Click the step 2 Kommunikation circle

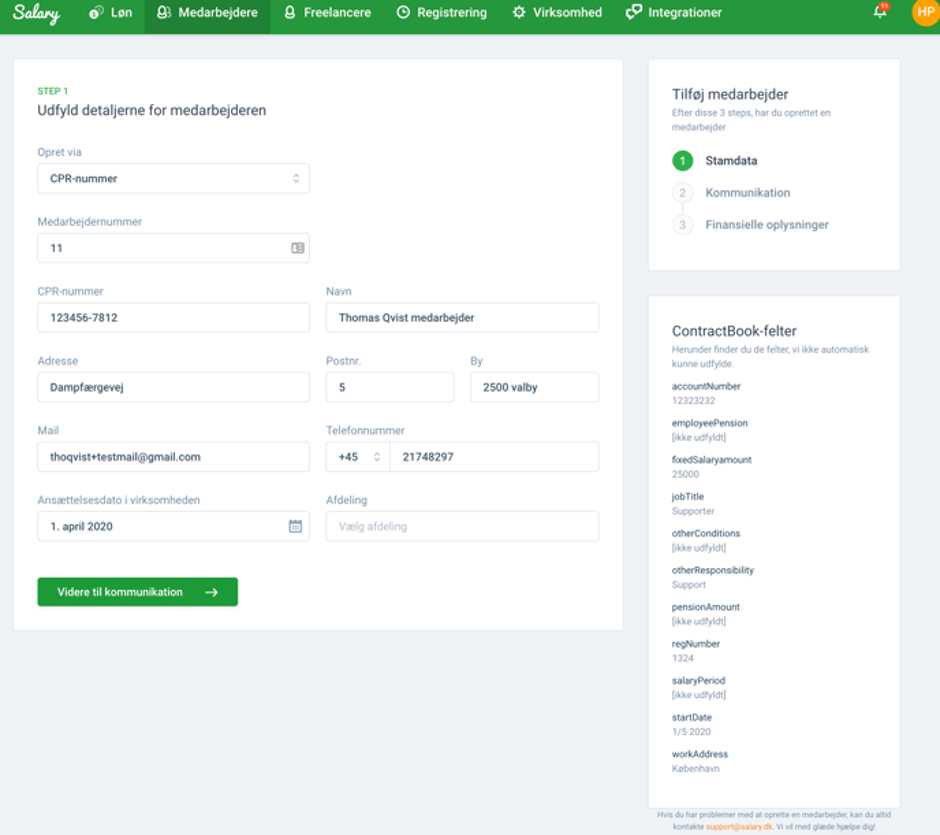(682, 193)
